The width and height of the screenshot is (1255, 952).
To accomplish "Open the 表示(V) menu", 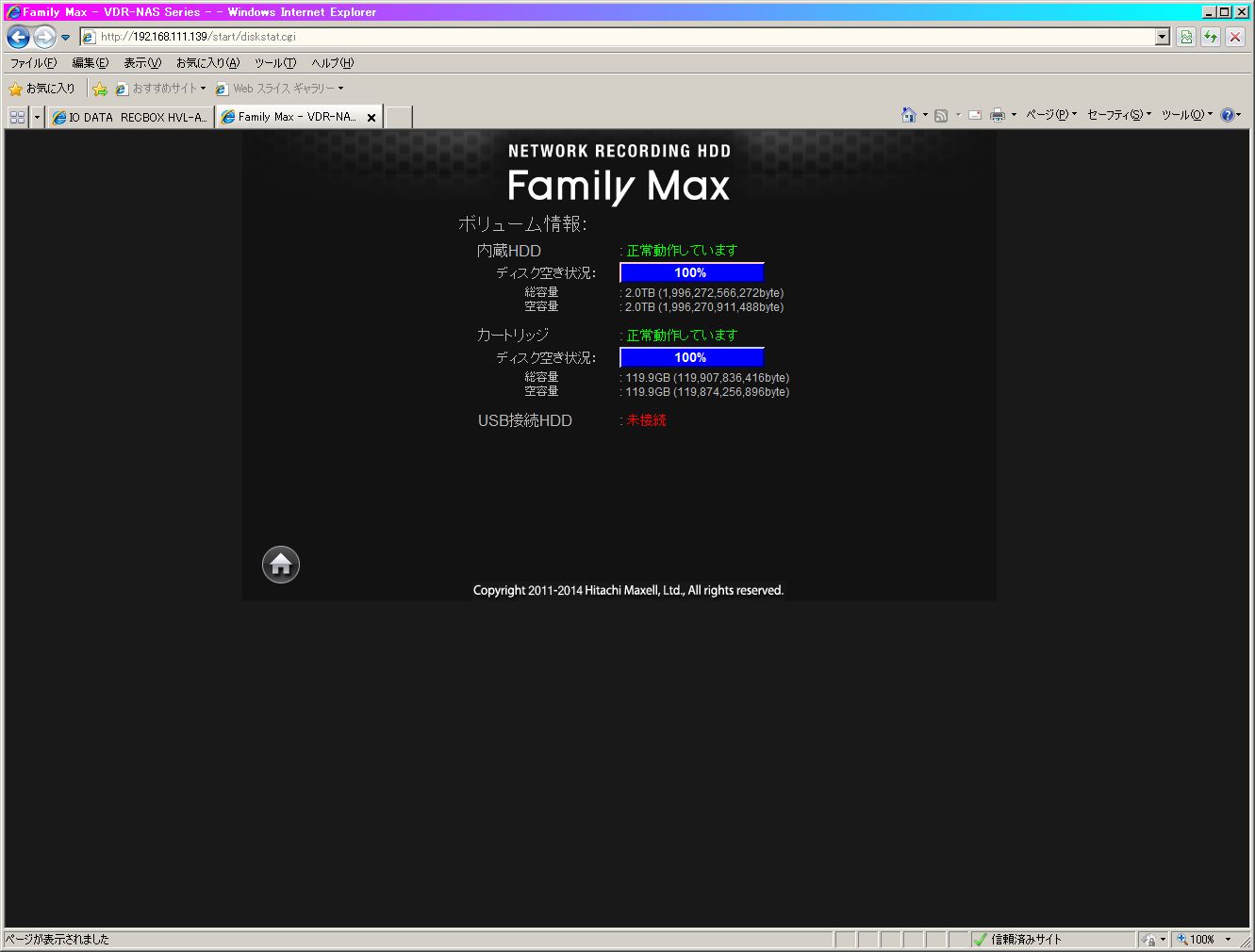I will click(142, 63).
